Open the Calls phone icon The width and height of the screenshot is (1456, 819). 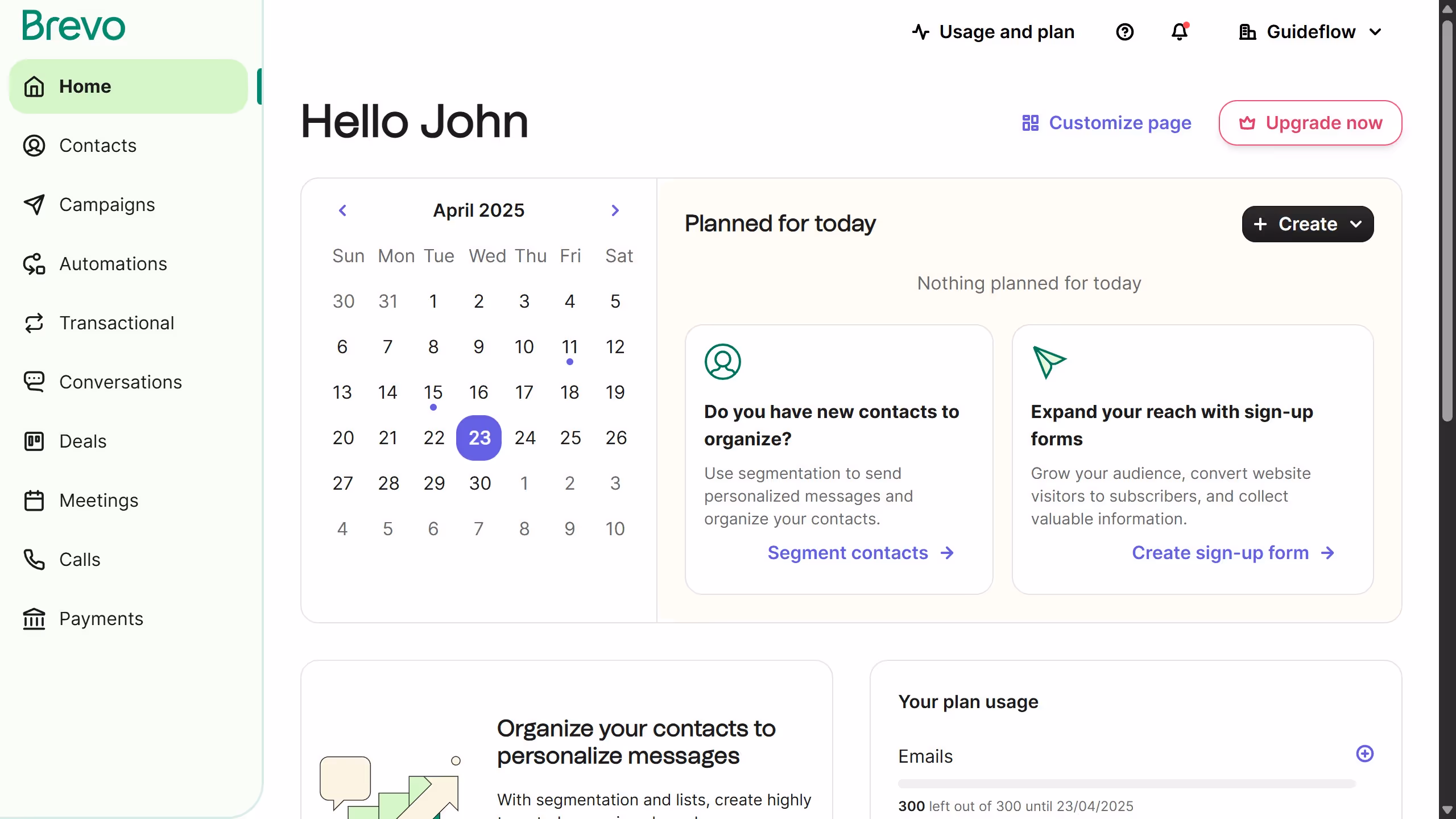coord(34,560)
